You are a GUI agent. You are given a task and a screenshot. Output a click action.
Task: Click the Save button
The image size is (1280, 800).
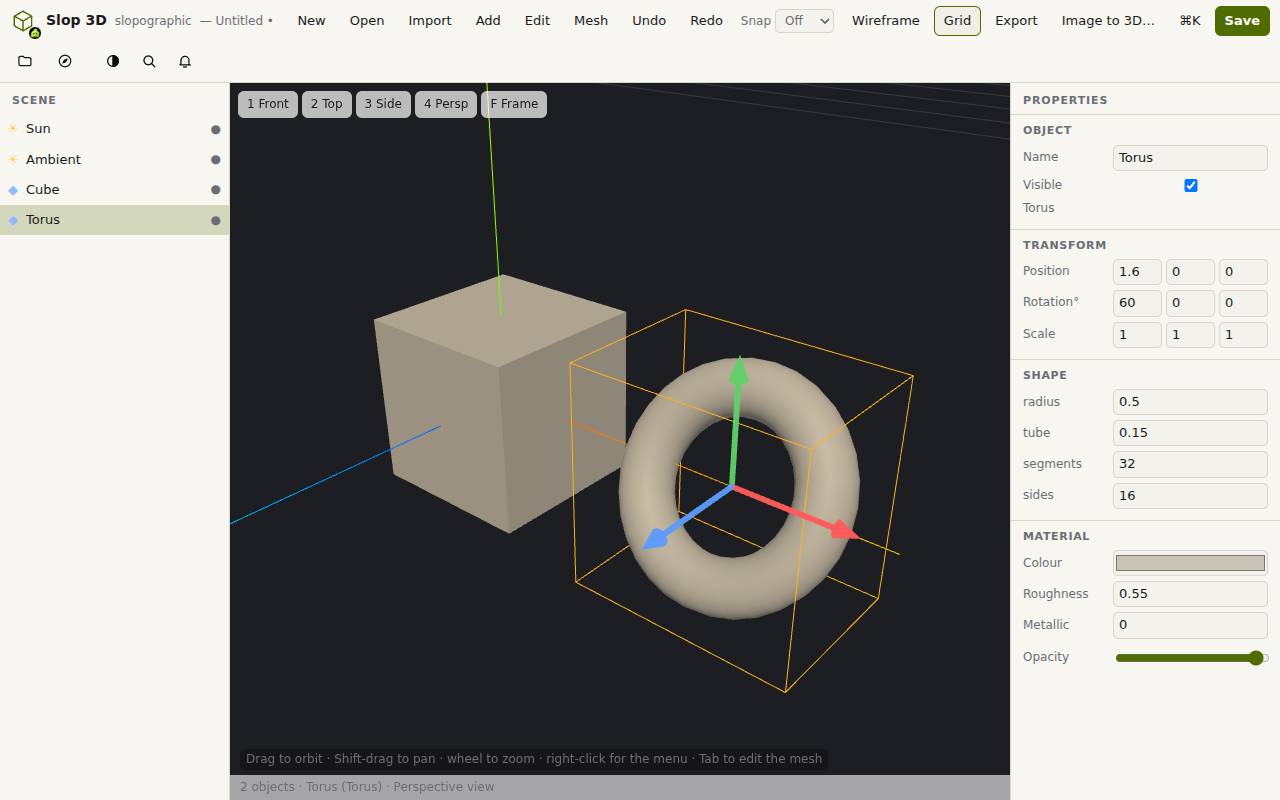[x=1242, y=20]
